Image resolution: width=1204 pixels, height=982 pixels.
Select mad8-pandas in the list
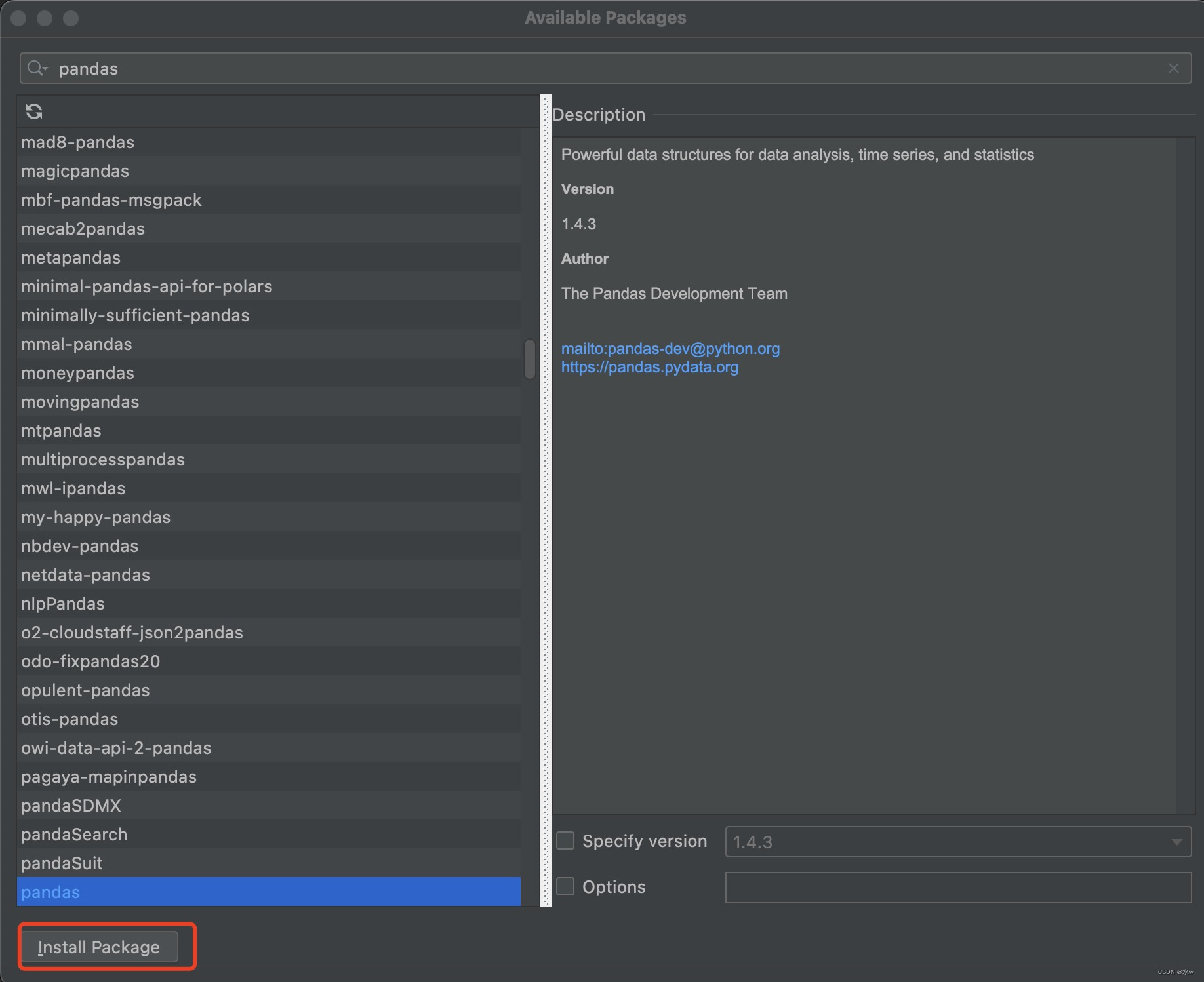tap(269, 142)
